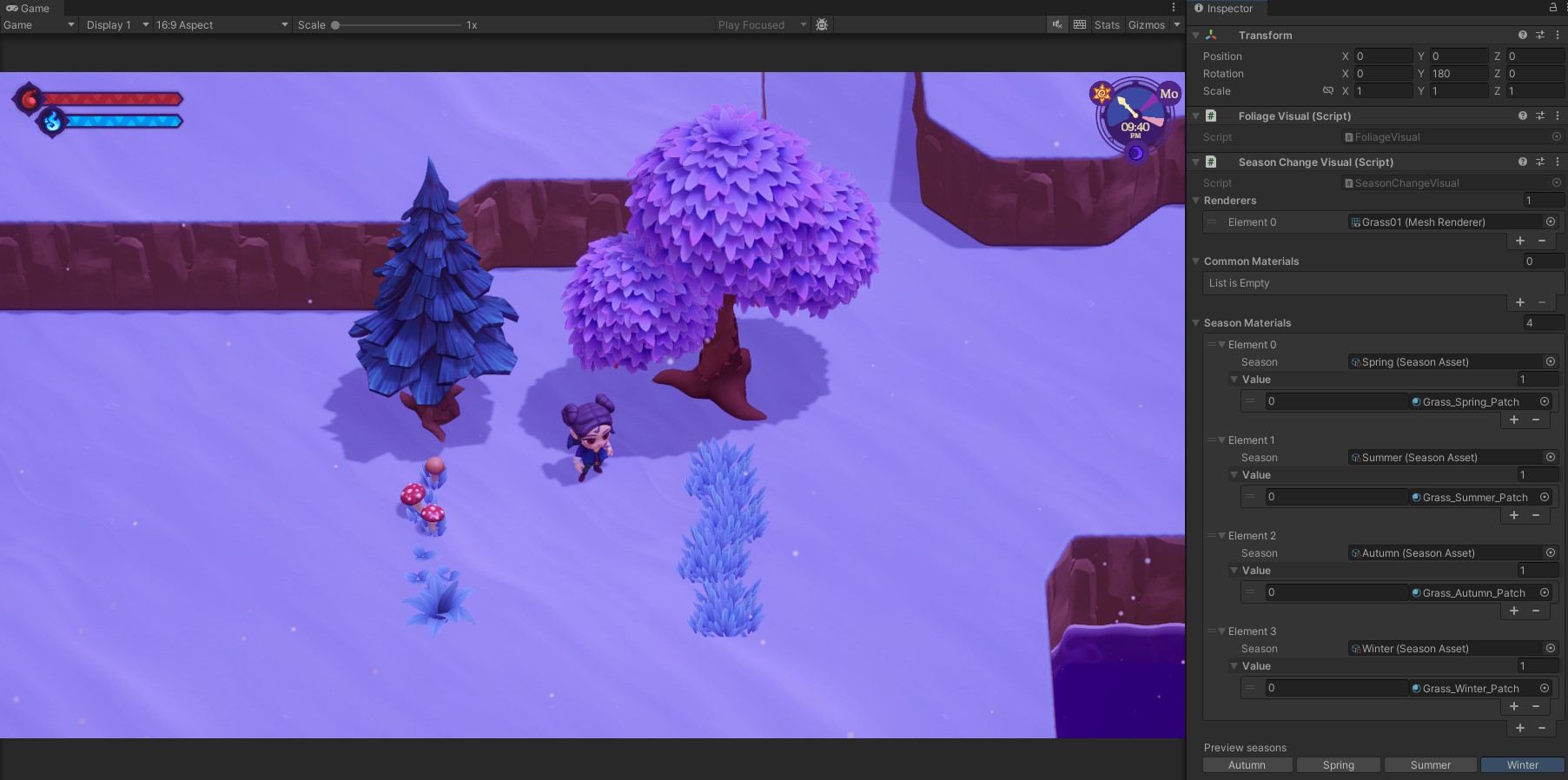This screenshot has height=780, width=1568.
Task: Open Season Change Visual three-dot menu
Action: pos(1558,162)
